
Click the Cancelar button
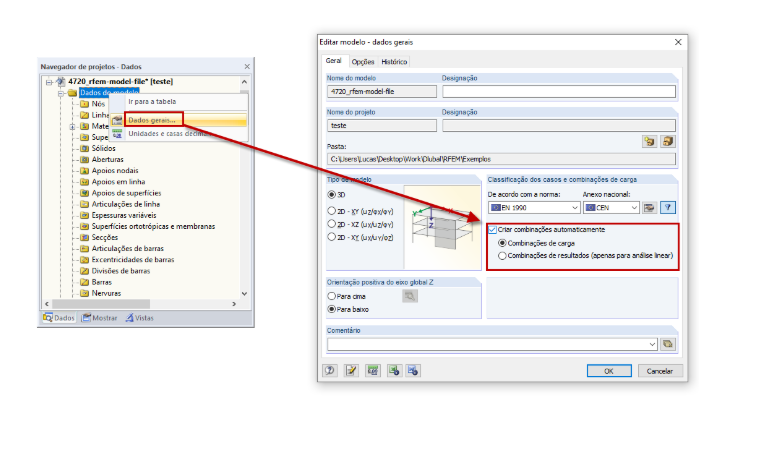660,371
